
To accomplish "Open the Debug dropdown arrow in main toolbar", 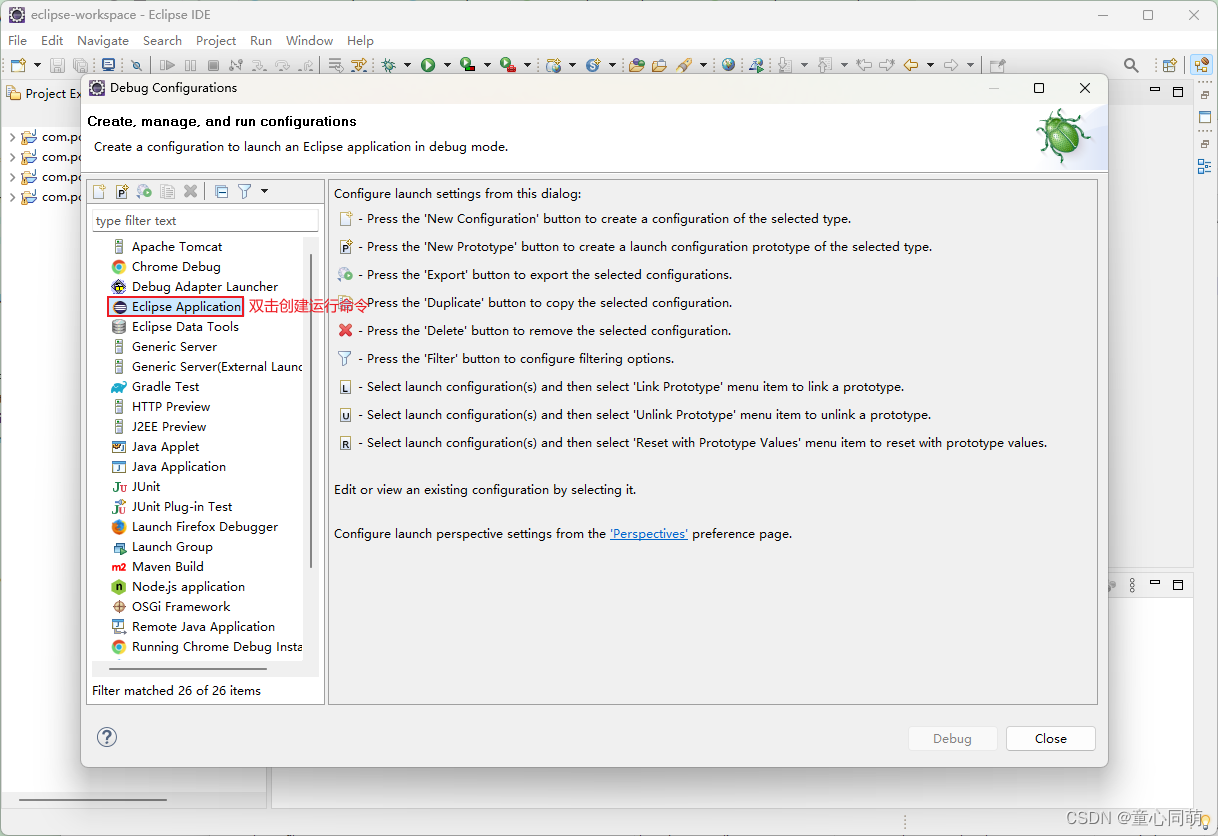I will click(407, 65).
